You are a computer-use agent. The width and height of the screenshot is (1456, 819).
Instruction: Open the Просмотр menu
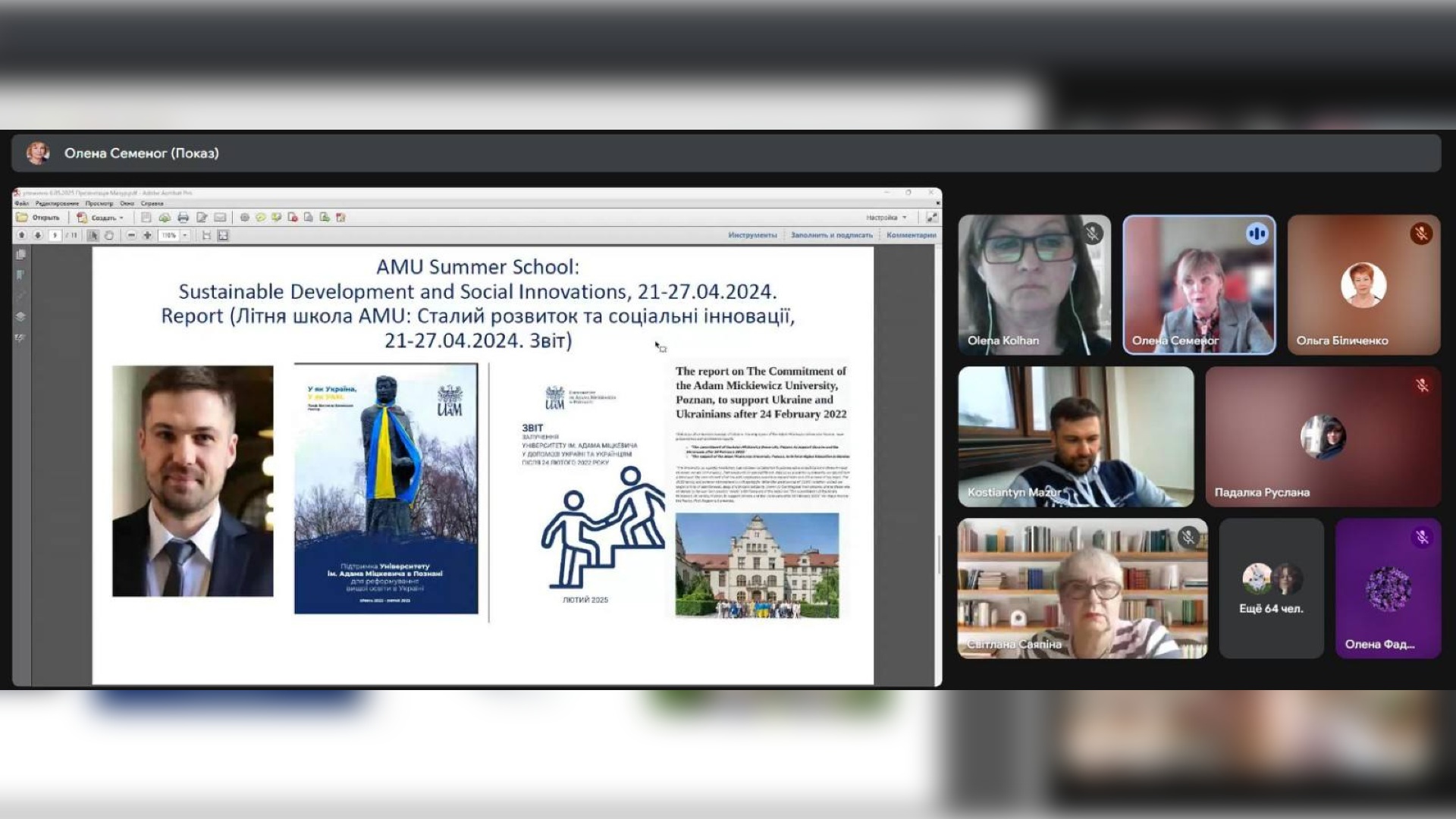tap(99, 203)
